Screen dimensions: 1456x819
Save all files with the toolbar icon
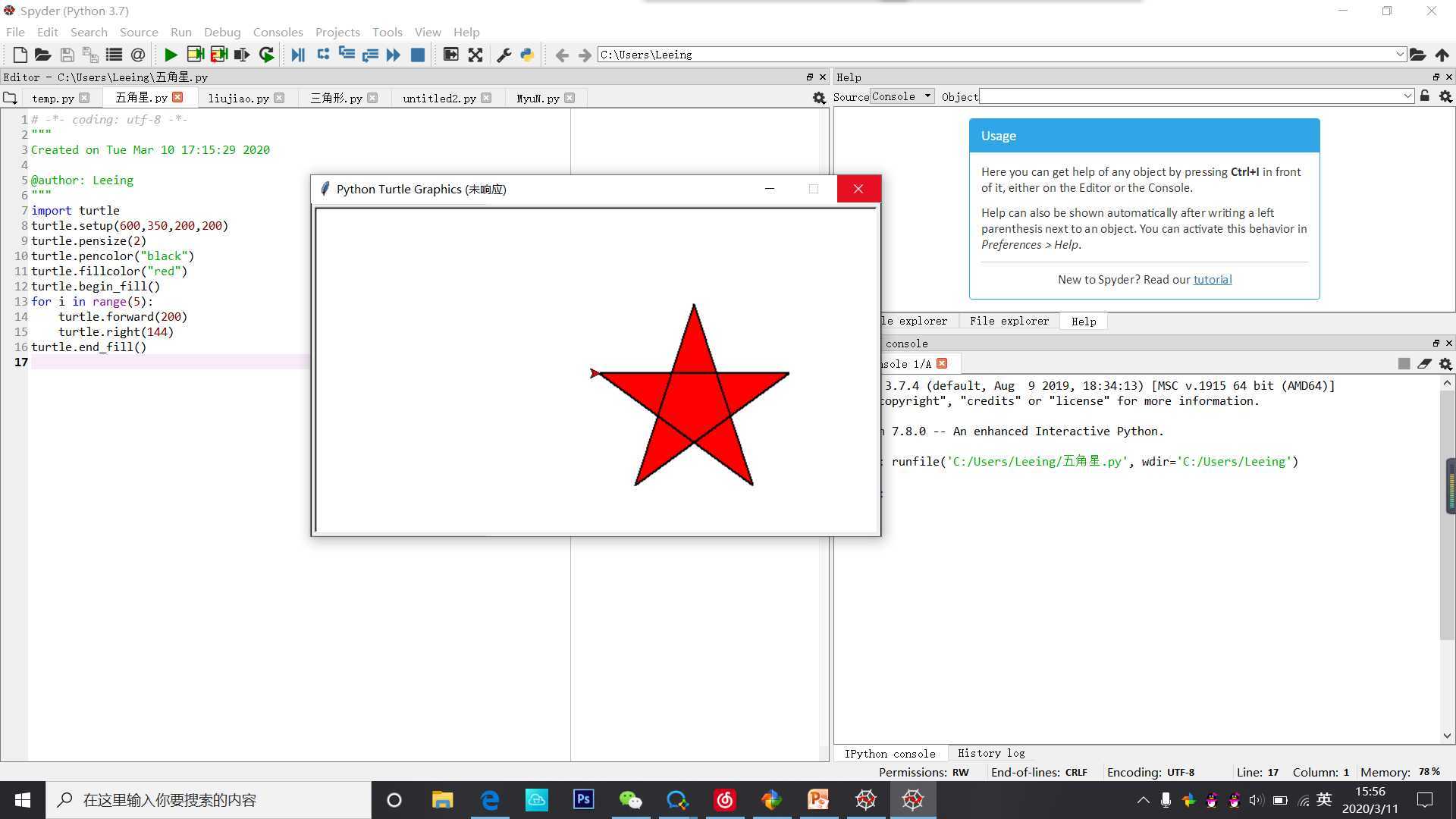90,55
